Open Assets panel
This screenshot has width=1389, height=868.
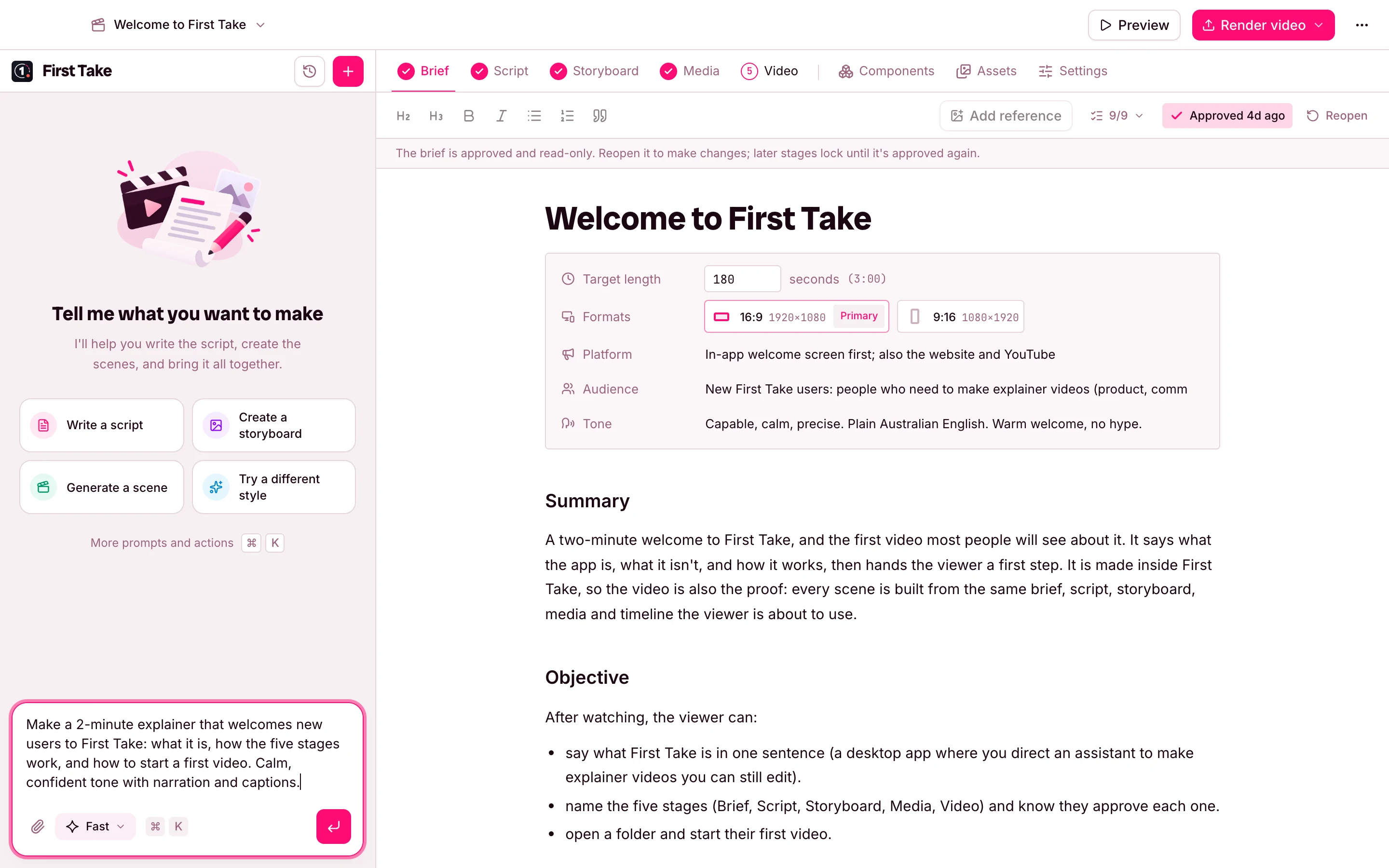point(986,71)
